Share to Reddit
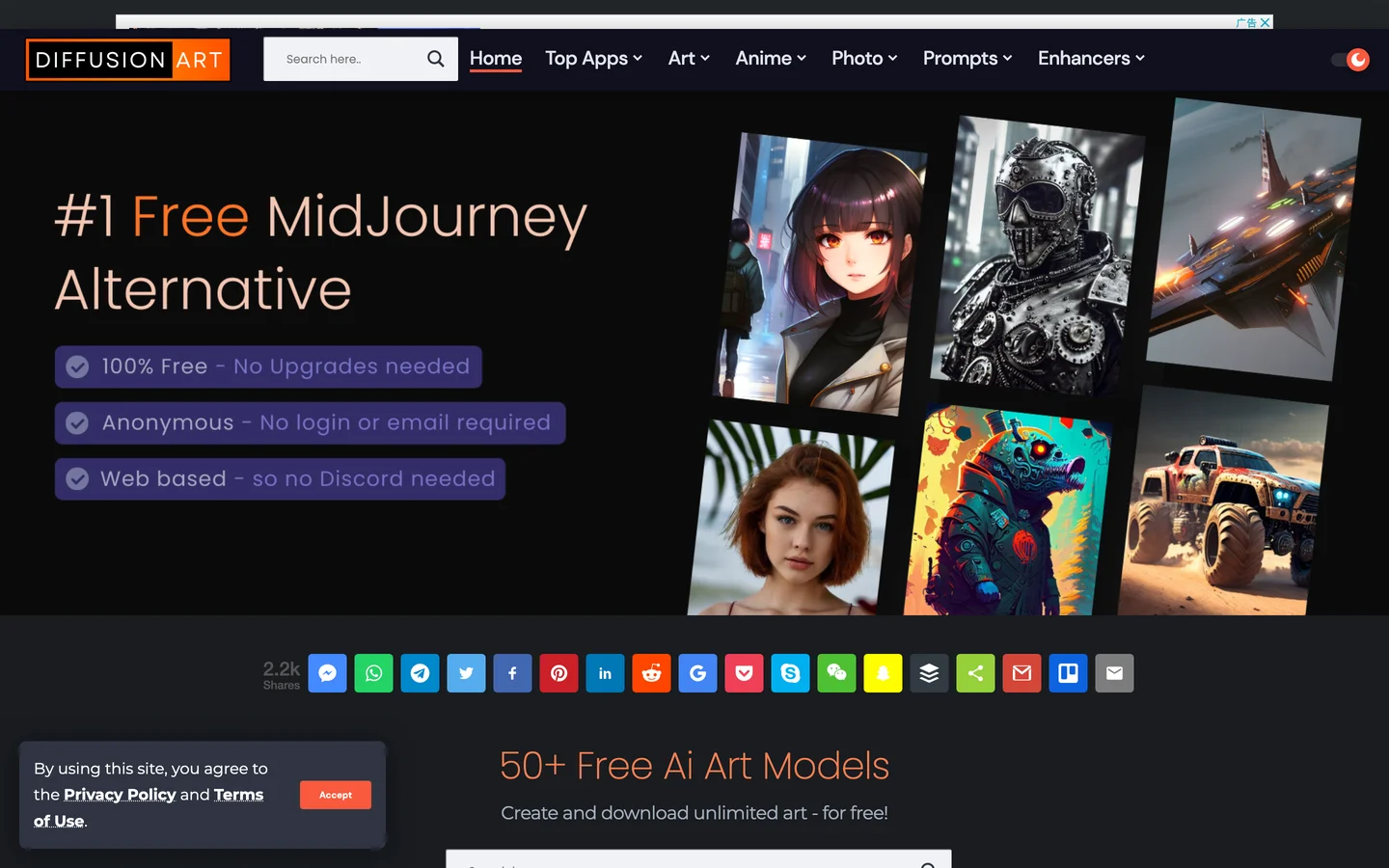This screenshot has height=868, width=1389. click(x=651, y=673)
